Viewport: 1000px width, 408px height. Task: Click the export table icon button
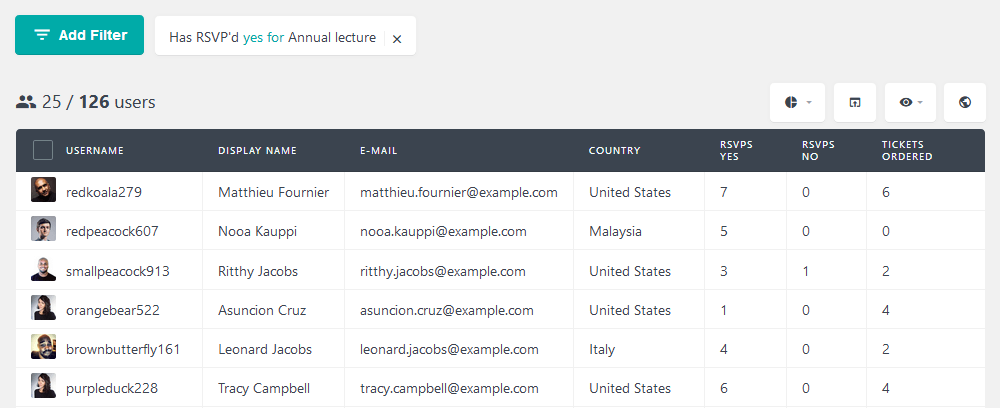coord(855,102)
